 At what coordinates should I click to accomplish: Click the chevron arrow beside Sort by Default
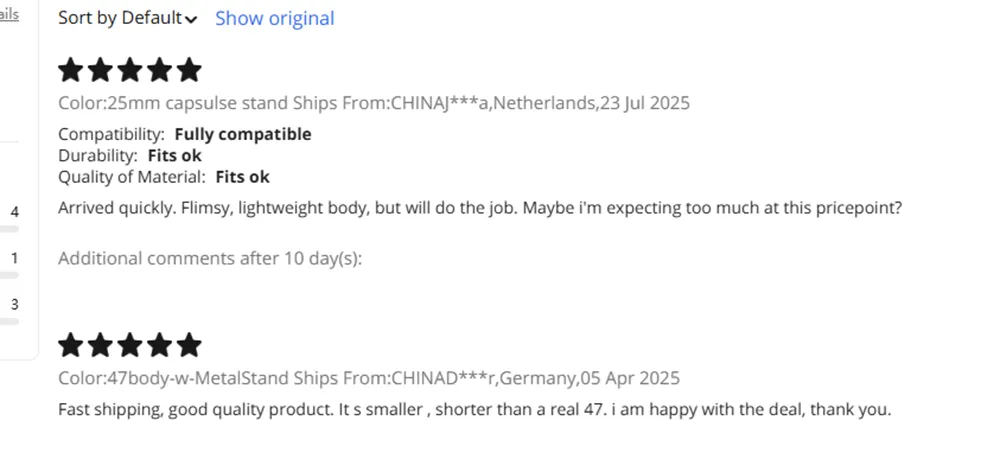click(191, 19)
